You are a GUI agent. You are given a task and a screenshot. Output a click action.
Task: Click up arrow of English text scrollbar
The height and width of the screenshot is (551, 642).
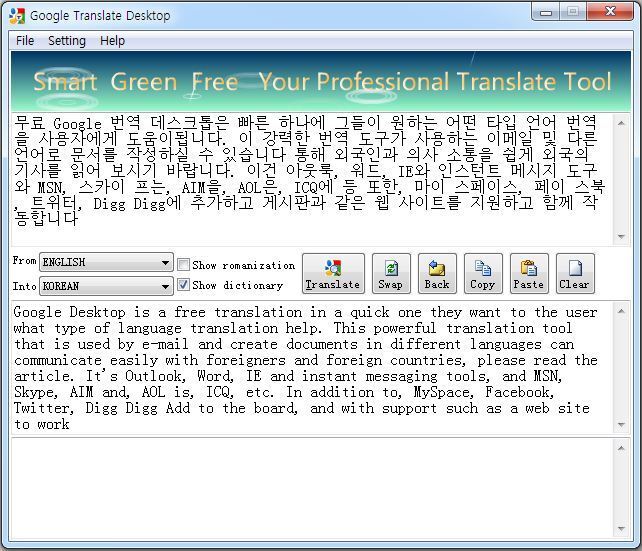pos(621,311)
